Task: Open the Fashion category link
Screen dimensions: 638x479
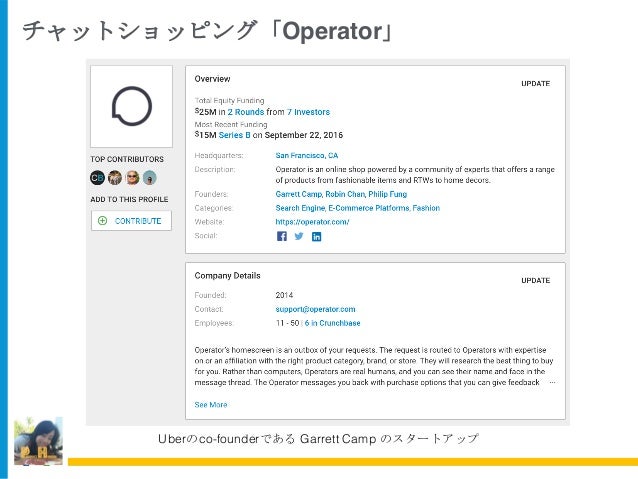Action: 426,208
